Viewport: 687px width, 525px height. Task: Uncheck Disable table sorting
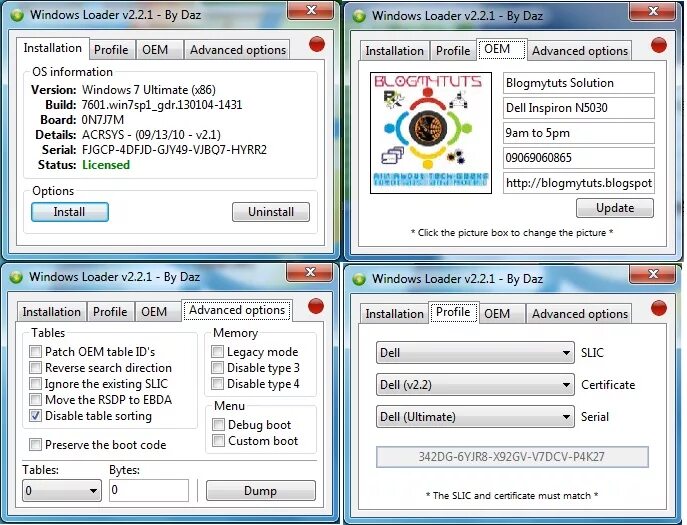click(35, 415)
